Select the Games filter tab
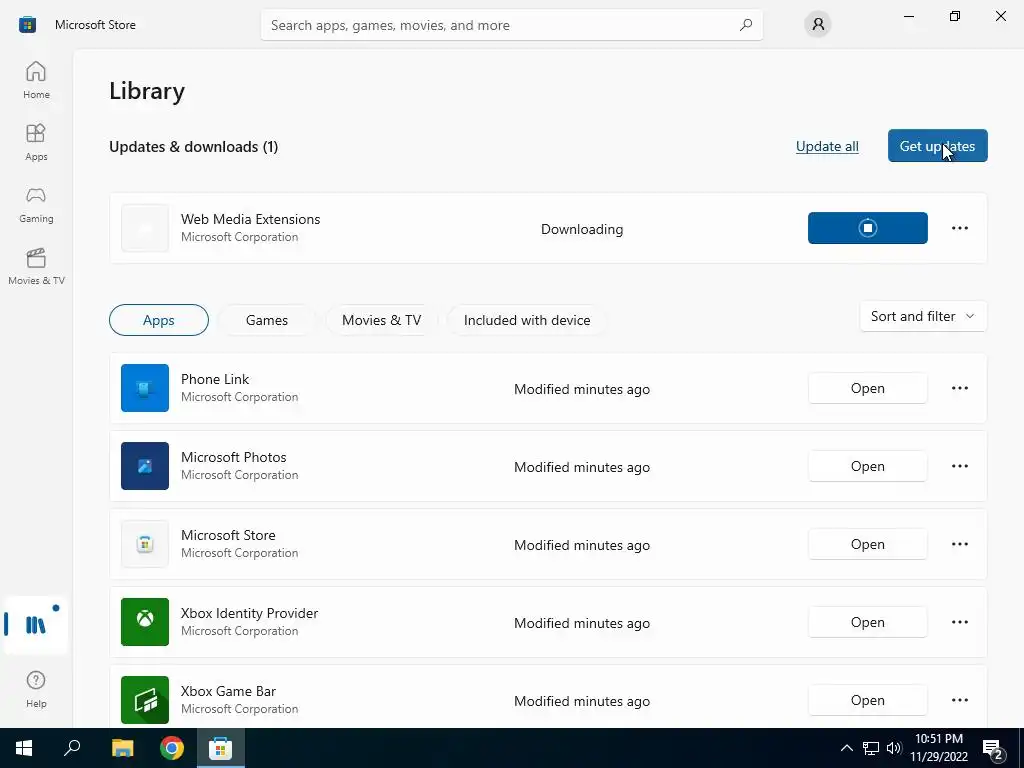This screenshot has height=768, width=1024. [x=266, y=320]
